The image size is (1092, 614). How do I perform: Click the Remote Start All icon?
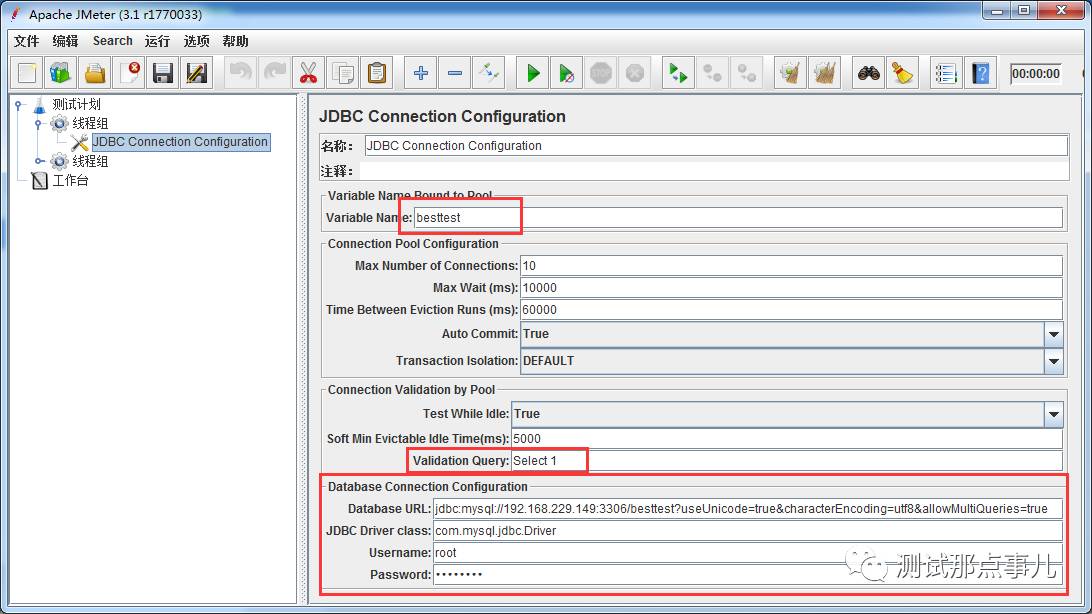(678, 73)
